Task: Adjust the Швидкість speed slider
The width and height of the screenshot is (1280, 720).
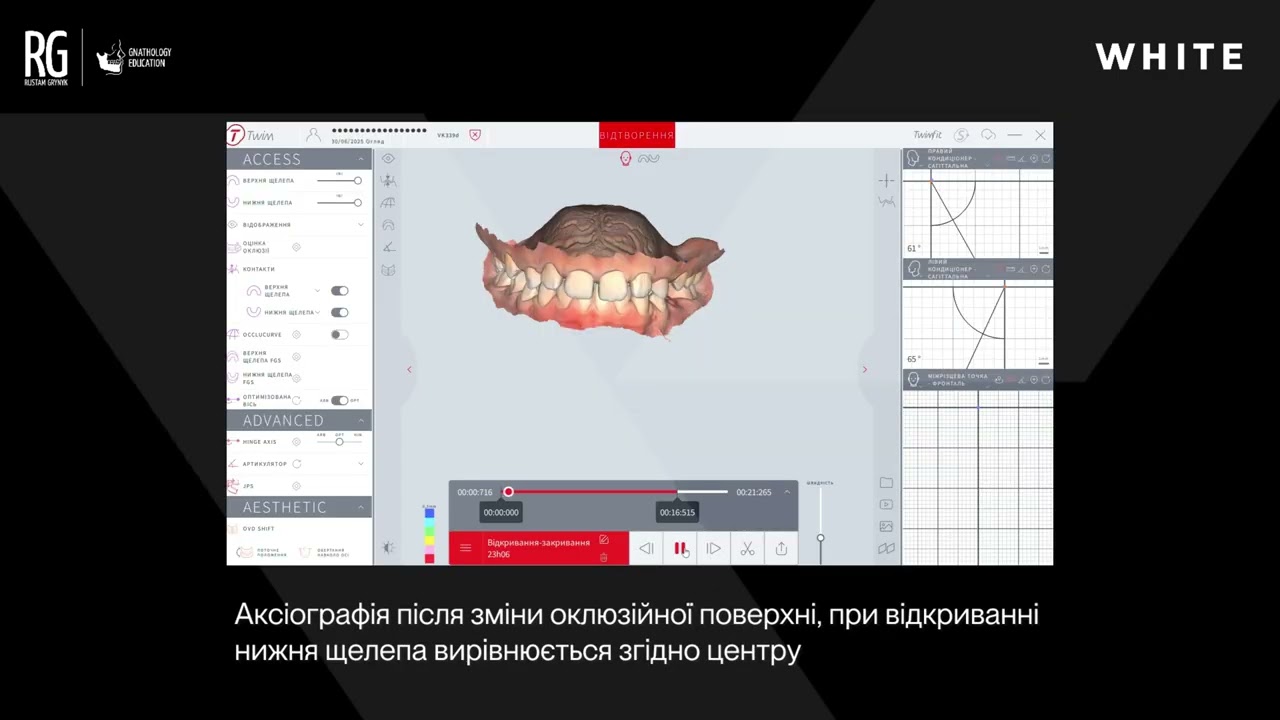Action: (x=821, y=526)
